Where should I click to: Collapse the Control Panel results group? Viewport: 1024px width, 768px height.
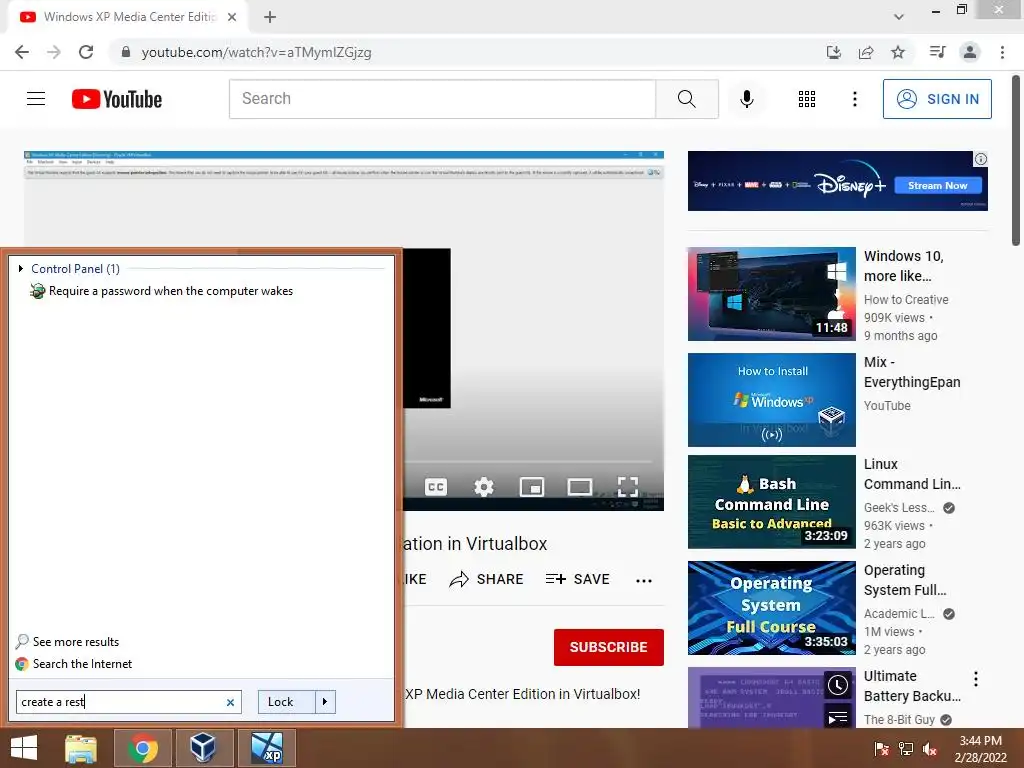pos(21,268)
